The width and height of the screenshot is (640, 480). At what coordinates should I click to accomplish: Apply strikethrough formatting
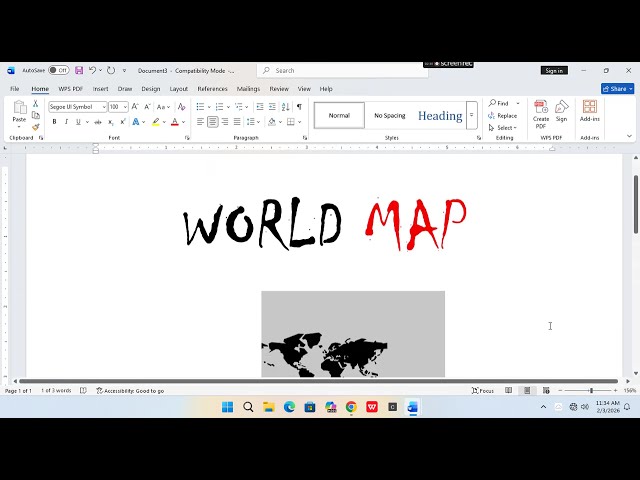pos(98,122)
